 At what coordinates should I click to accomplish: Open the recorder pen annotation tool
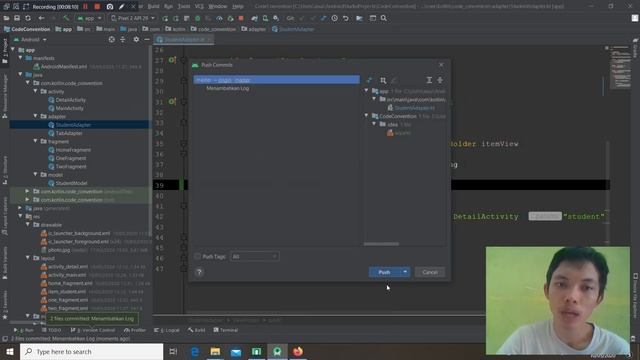tap(122, 7)
